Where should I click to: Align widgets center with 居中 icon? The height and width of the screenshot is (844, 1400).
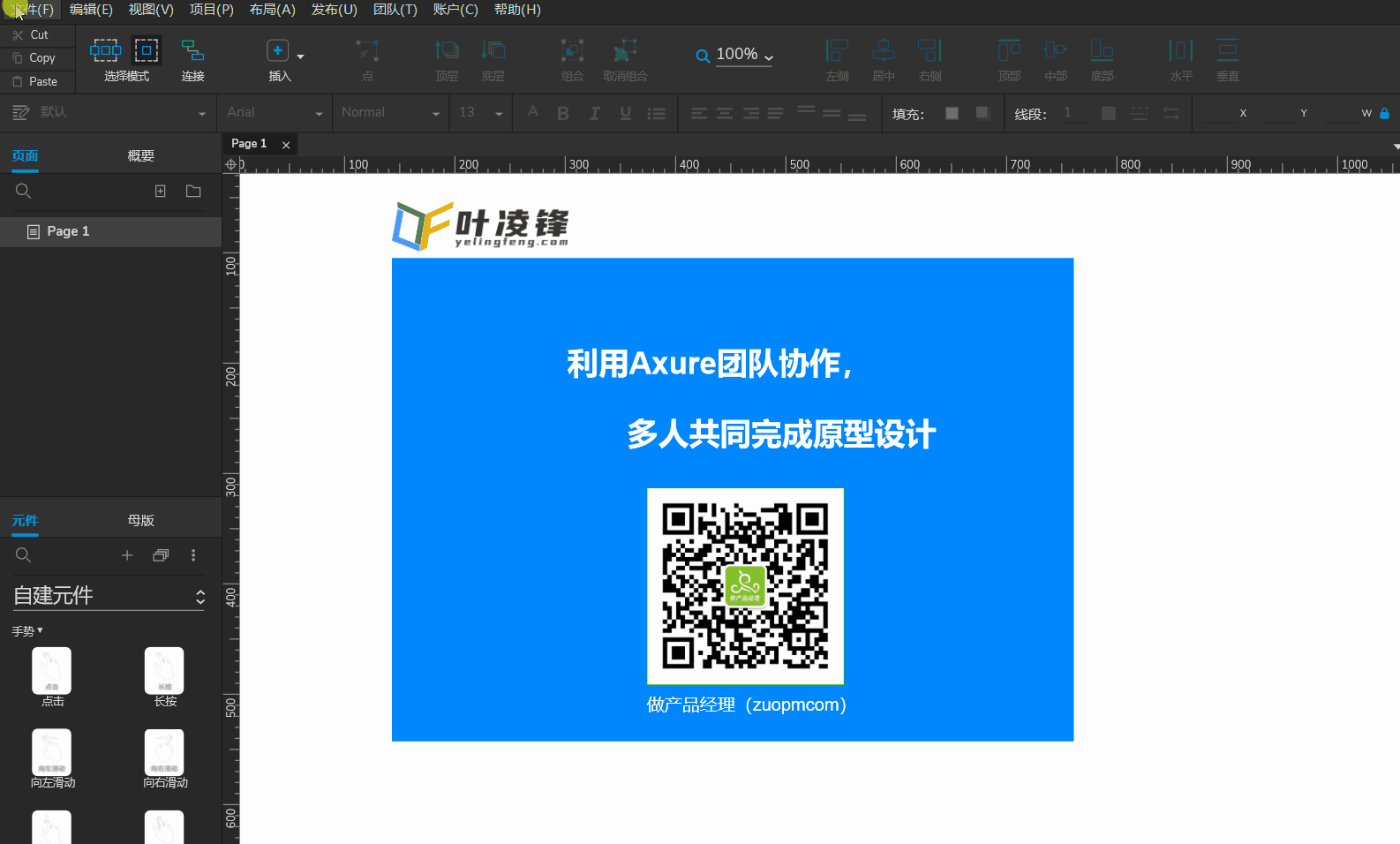(884, 50)
